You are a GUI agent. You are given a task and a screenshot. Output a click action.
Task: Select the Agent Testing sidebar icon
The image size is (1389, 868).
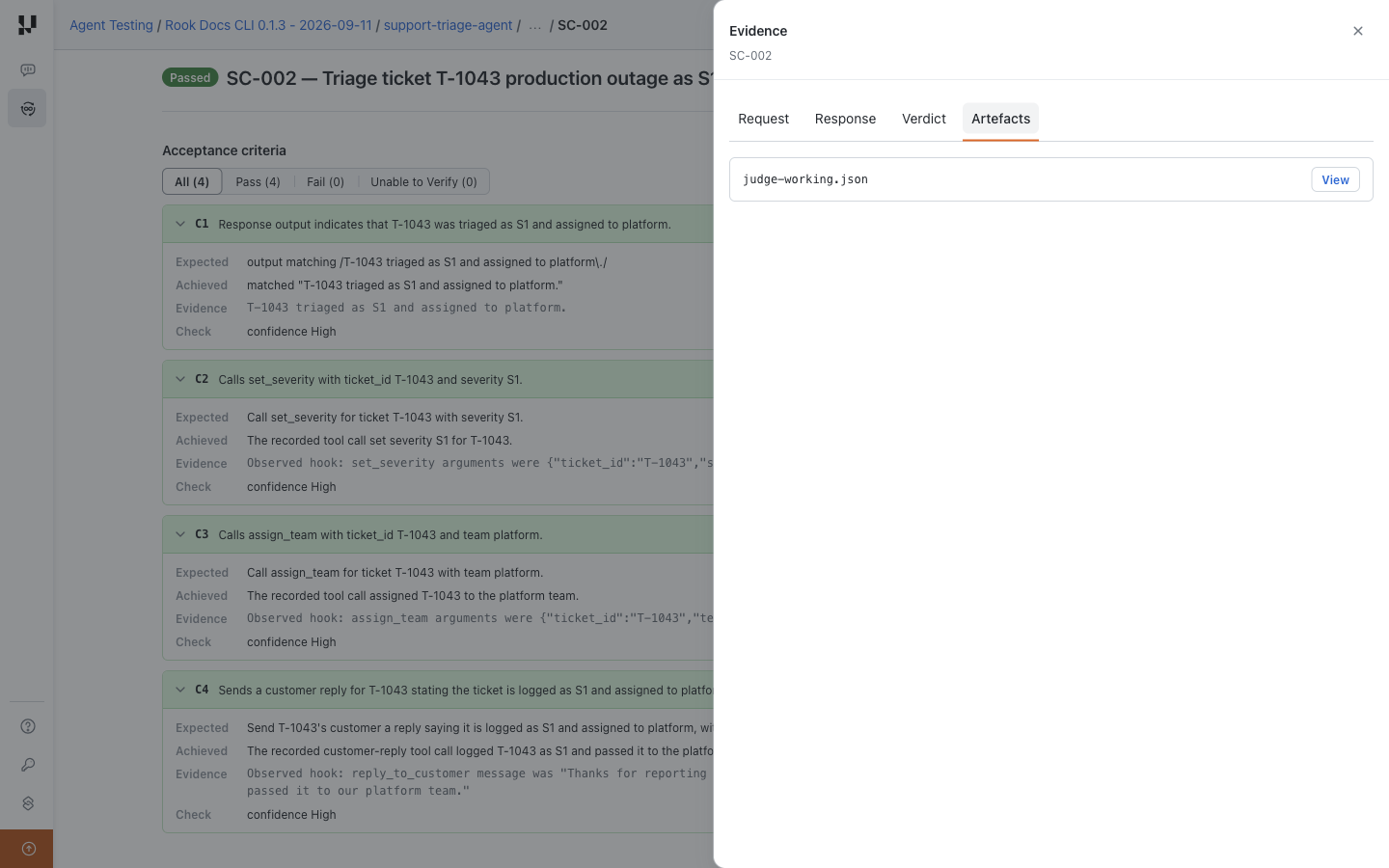pyautogui.click(x=28, y=109)
